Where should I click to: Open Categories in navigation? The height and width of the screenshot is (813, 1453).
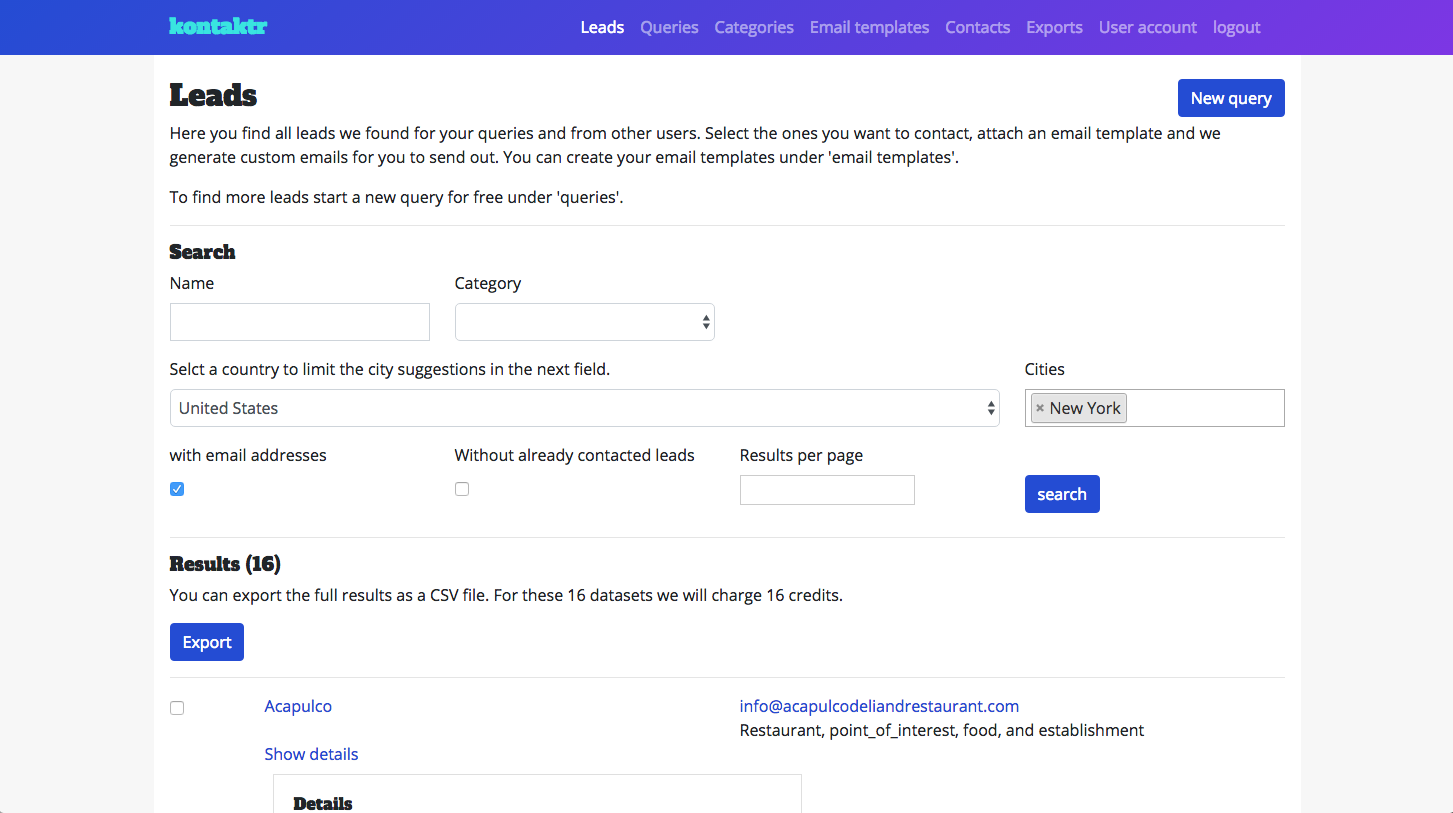pyautogui.click(x=754, y=27)
